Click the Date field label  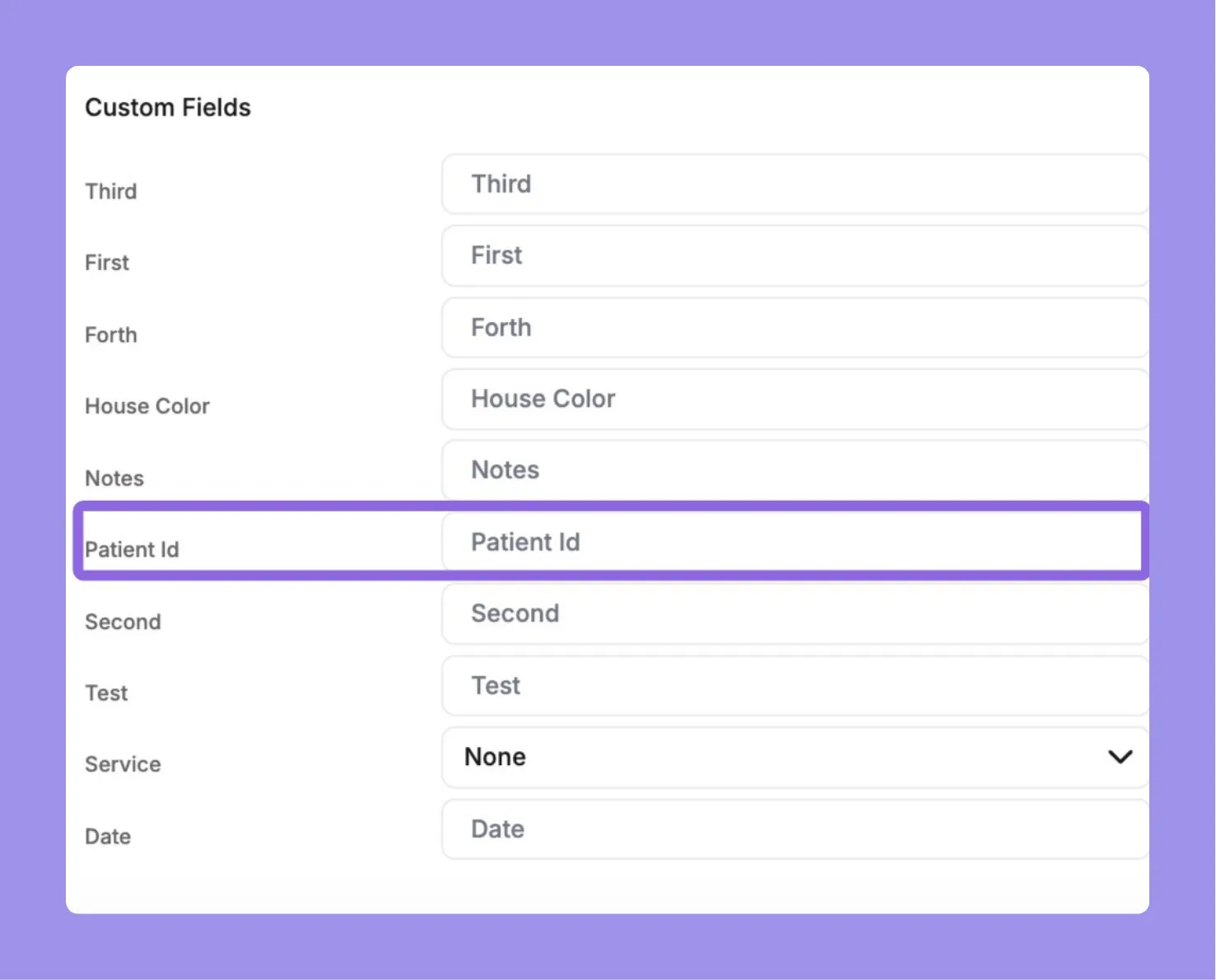click(108, 837)
